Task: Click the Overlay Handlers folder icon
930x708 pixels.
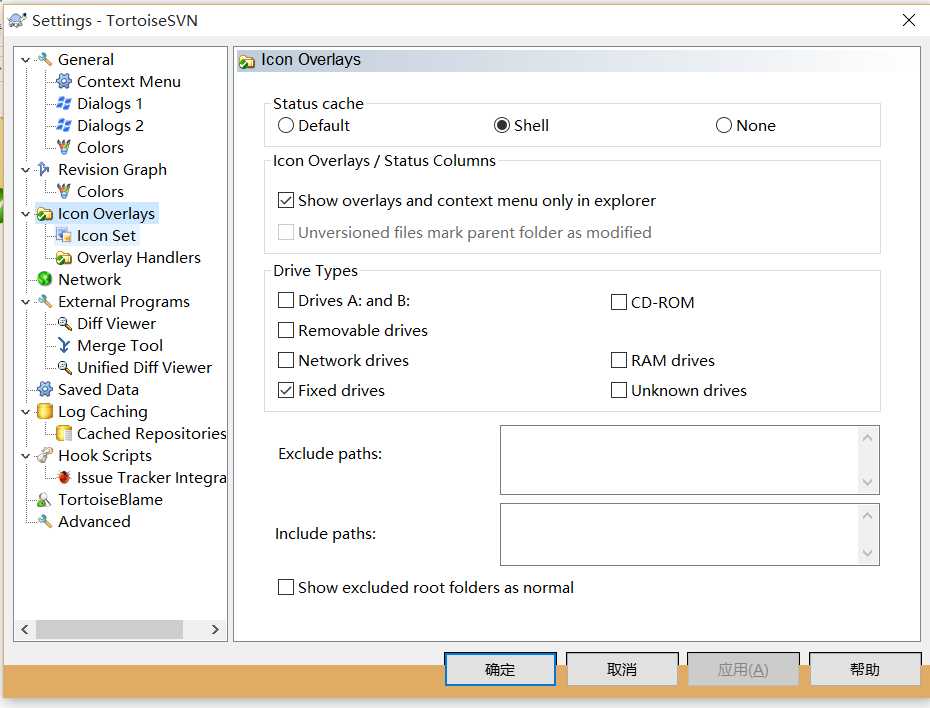Action: [x=64, y=257]
